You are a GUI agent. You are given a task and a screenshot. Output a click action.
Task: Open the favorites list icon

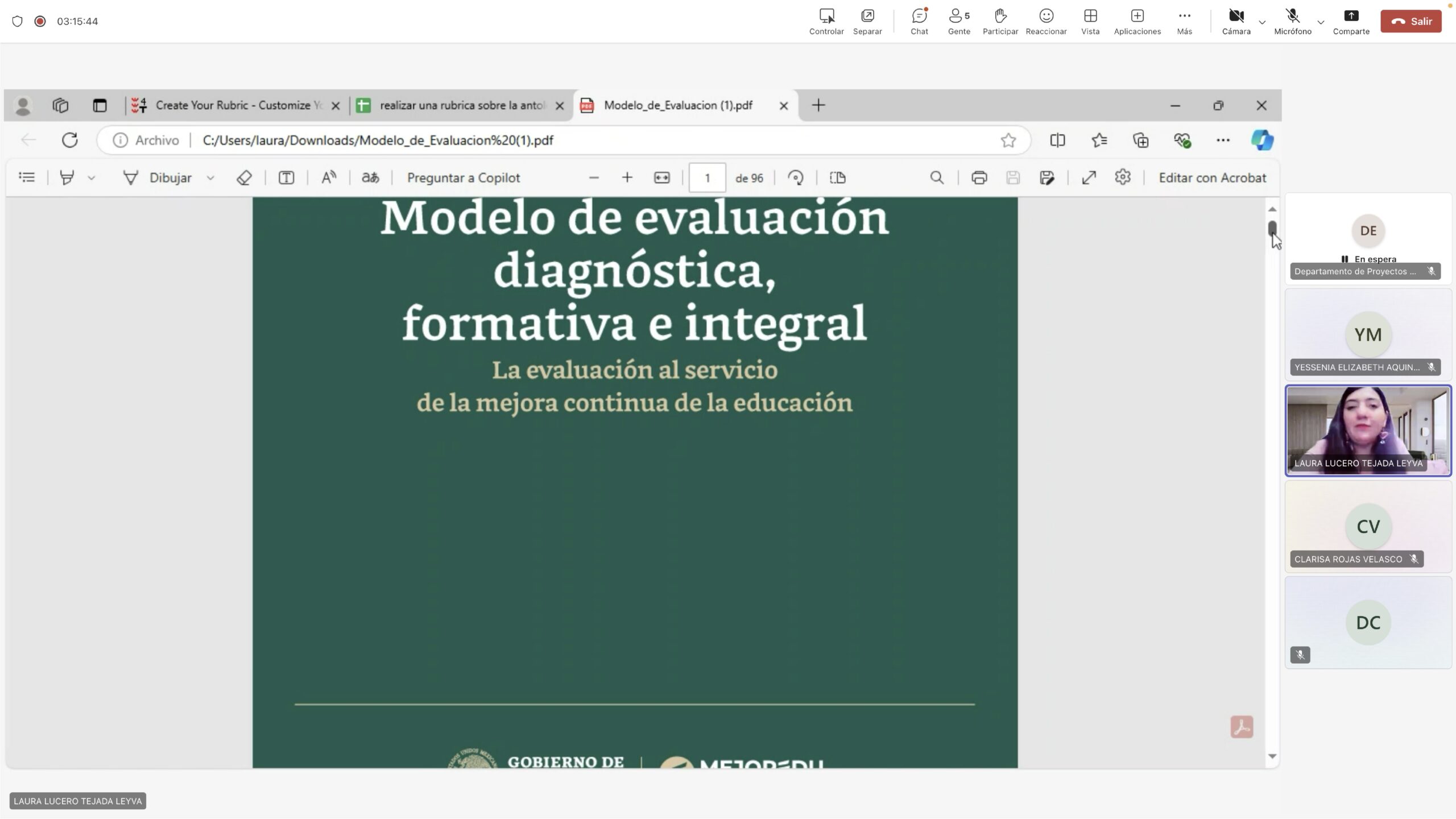pyautogui.click(x=1099, y=140)
